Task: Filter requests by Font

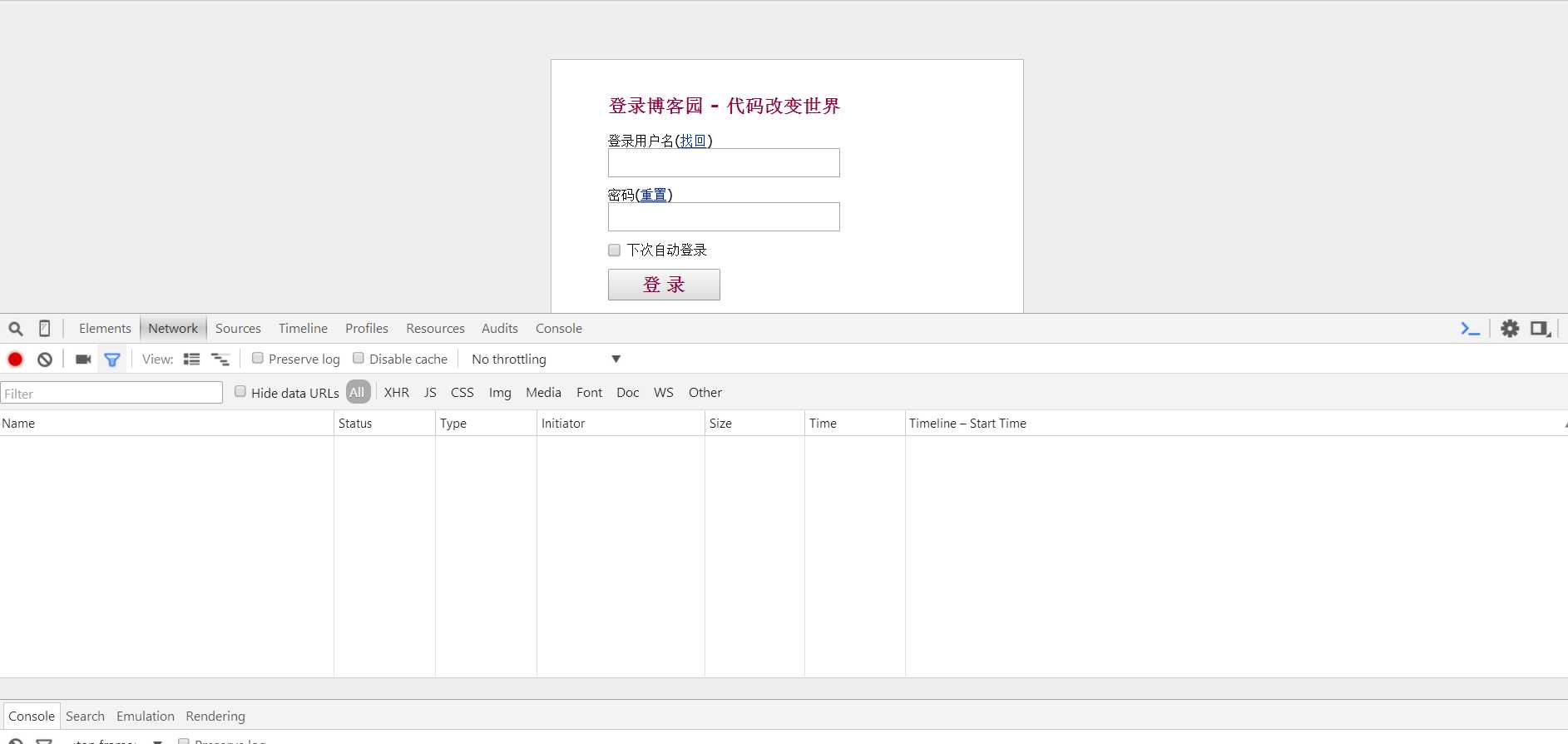Action: 589,393
